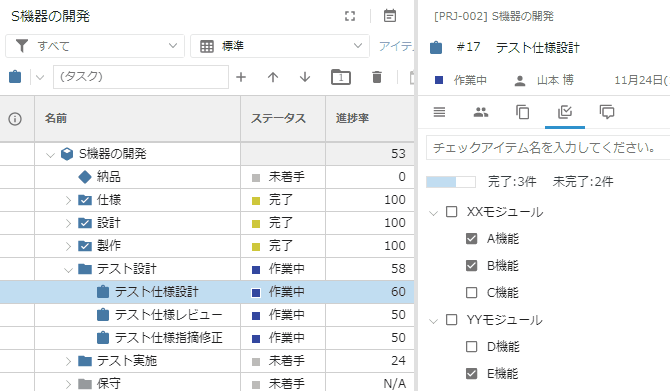Toggle the YYモジュール checkbox
This screenshot has width=670, height=391.
tap(452, 320)
